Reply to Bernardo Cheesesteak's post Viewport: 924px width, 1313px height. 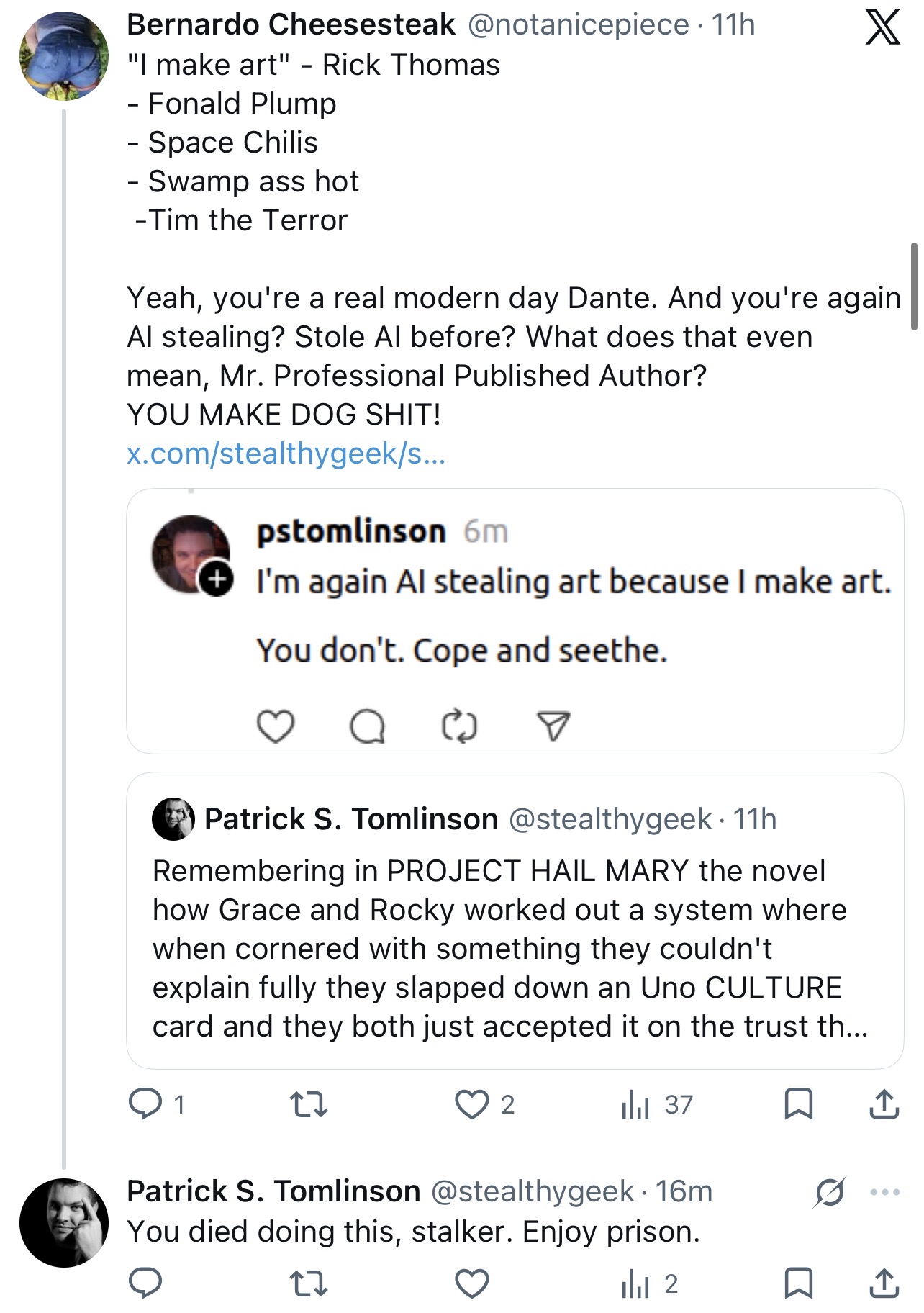pyautogui.click(x=145, y=1104)
